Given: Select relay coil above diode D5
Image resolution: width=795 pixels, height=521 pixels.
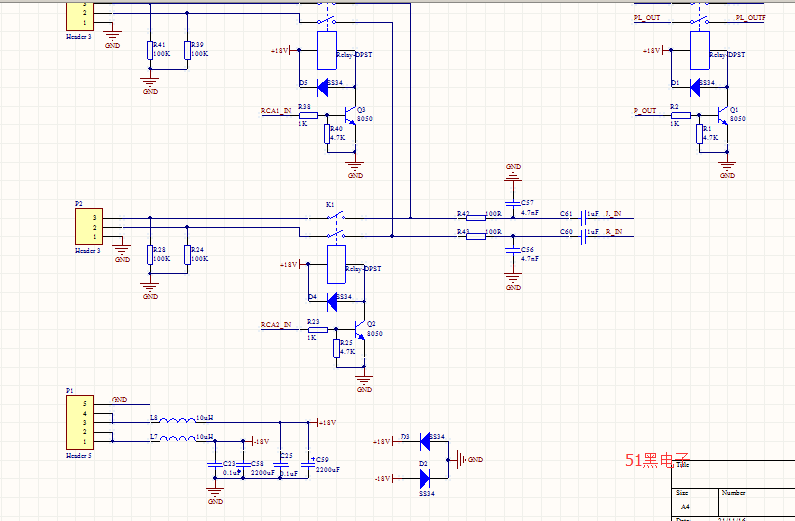Looking at the screenshot, I should [327, 50].
